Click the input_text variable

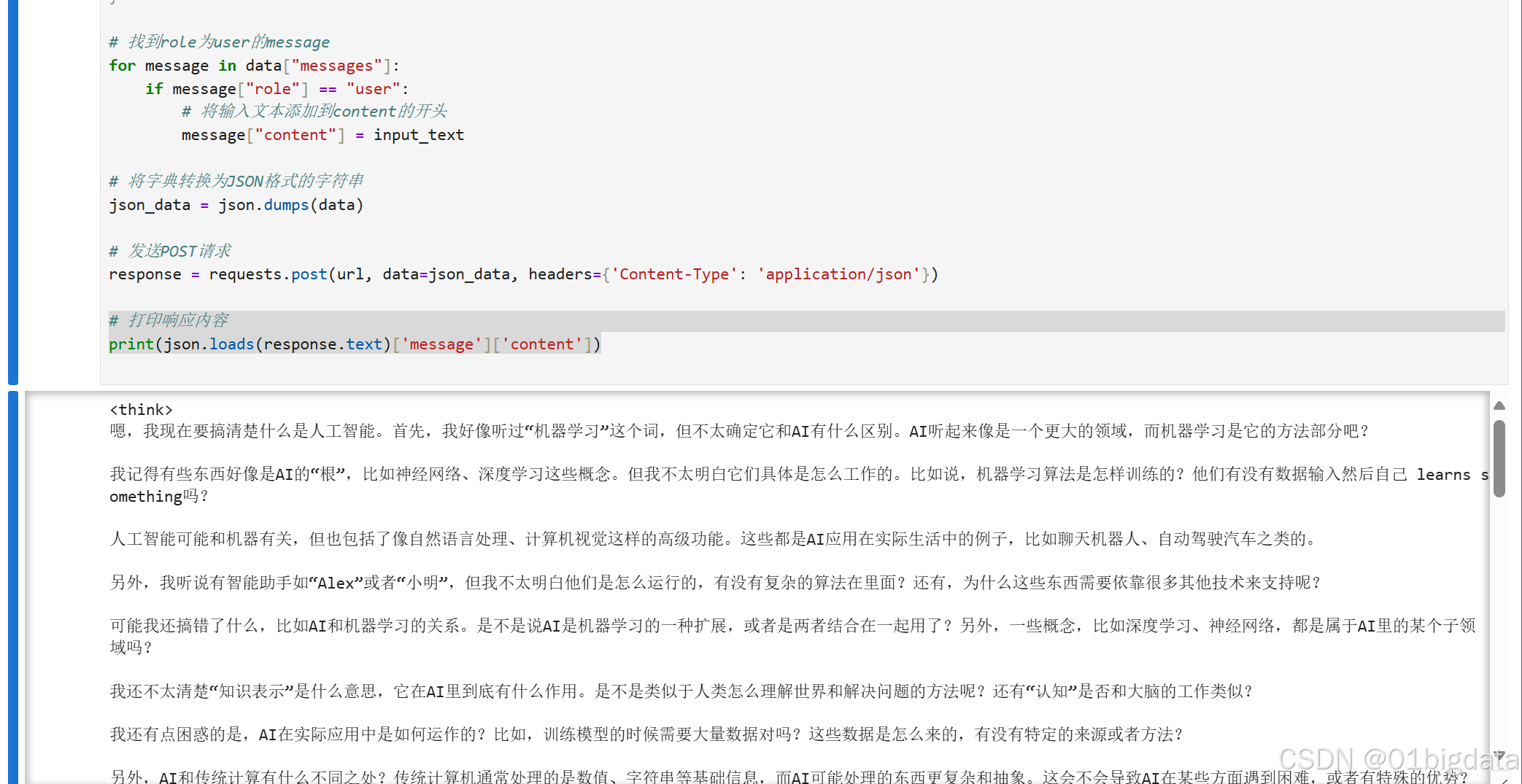[x=418, y=134]
